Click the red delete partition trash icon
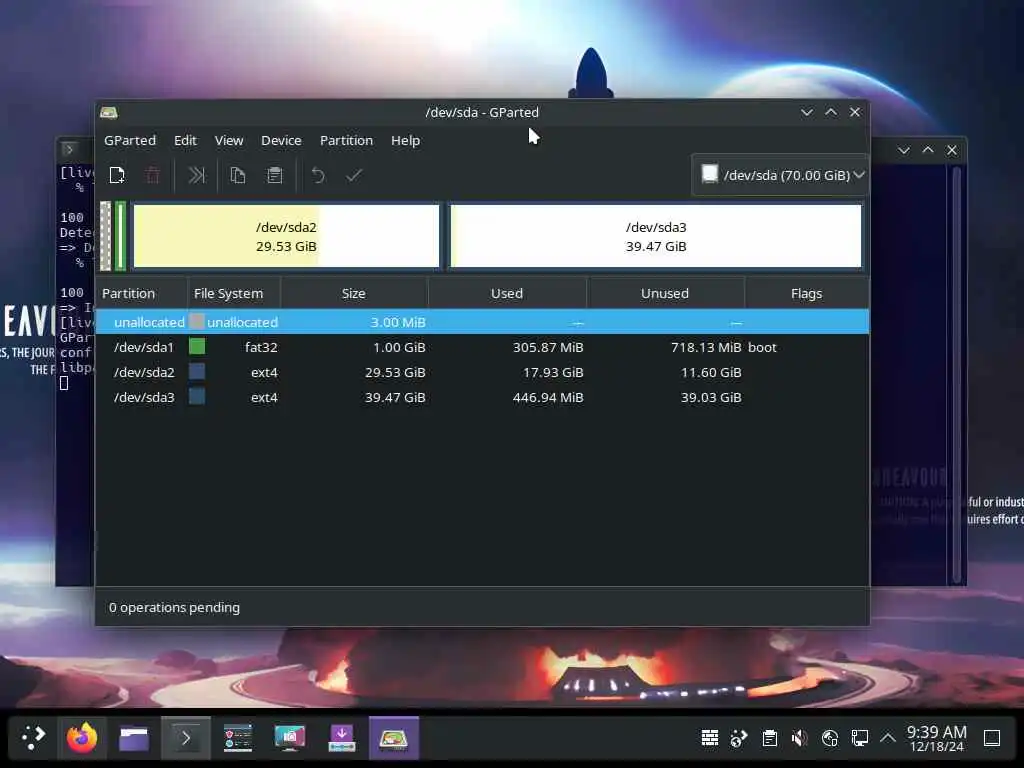The height and width of the screenshot is (768, 1024). 153,175
